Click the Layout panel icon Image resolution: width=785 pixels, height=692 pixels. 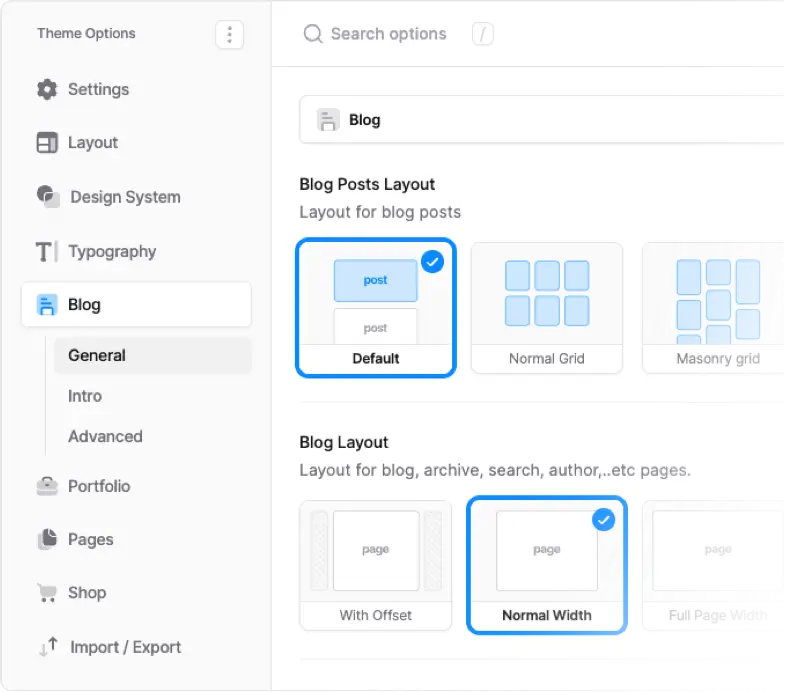pos(47,143)
